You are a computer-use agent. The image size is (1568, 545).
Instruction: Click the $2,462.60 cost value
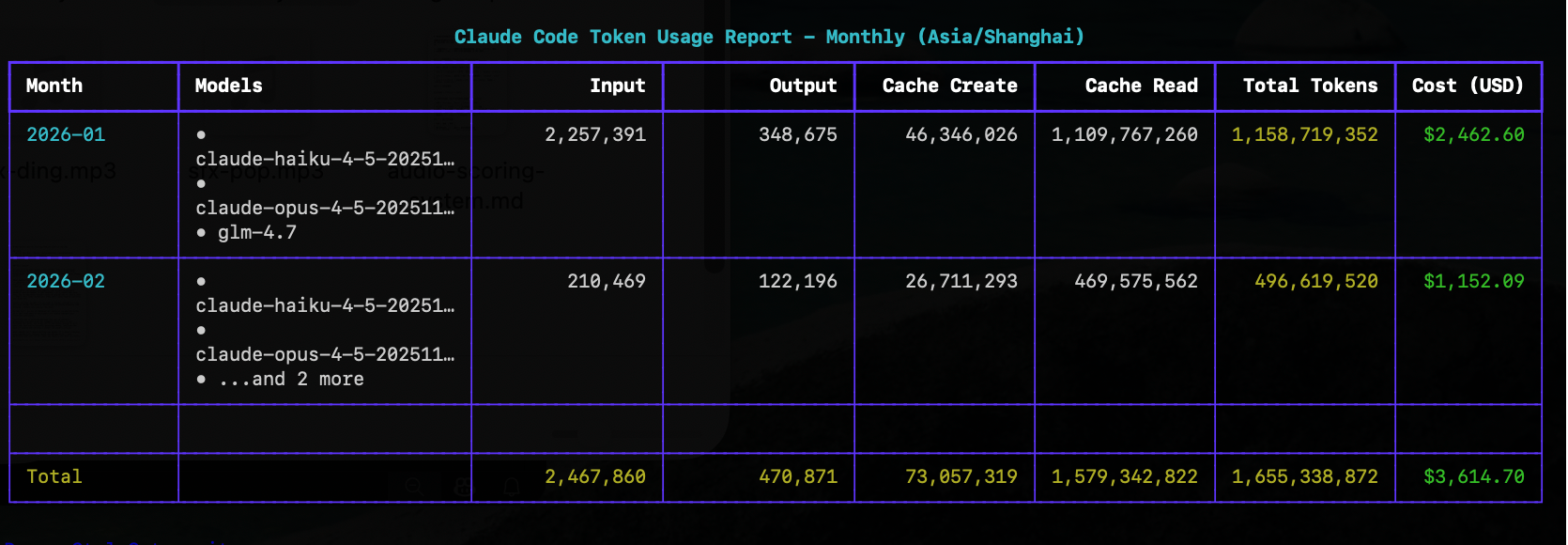[x=1473, y=134]
